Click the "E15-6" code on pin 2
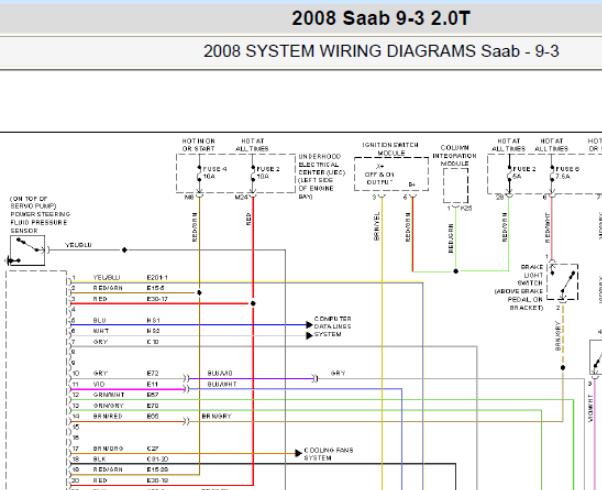602x490 pixels. [155, 288]
